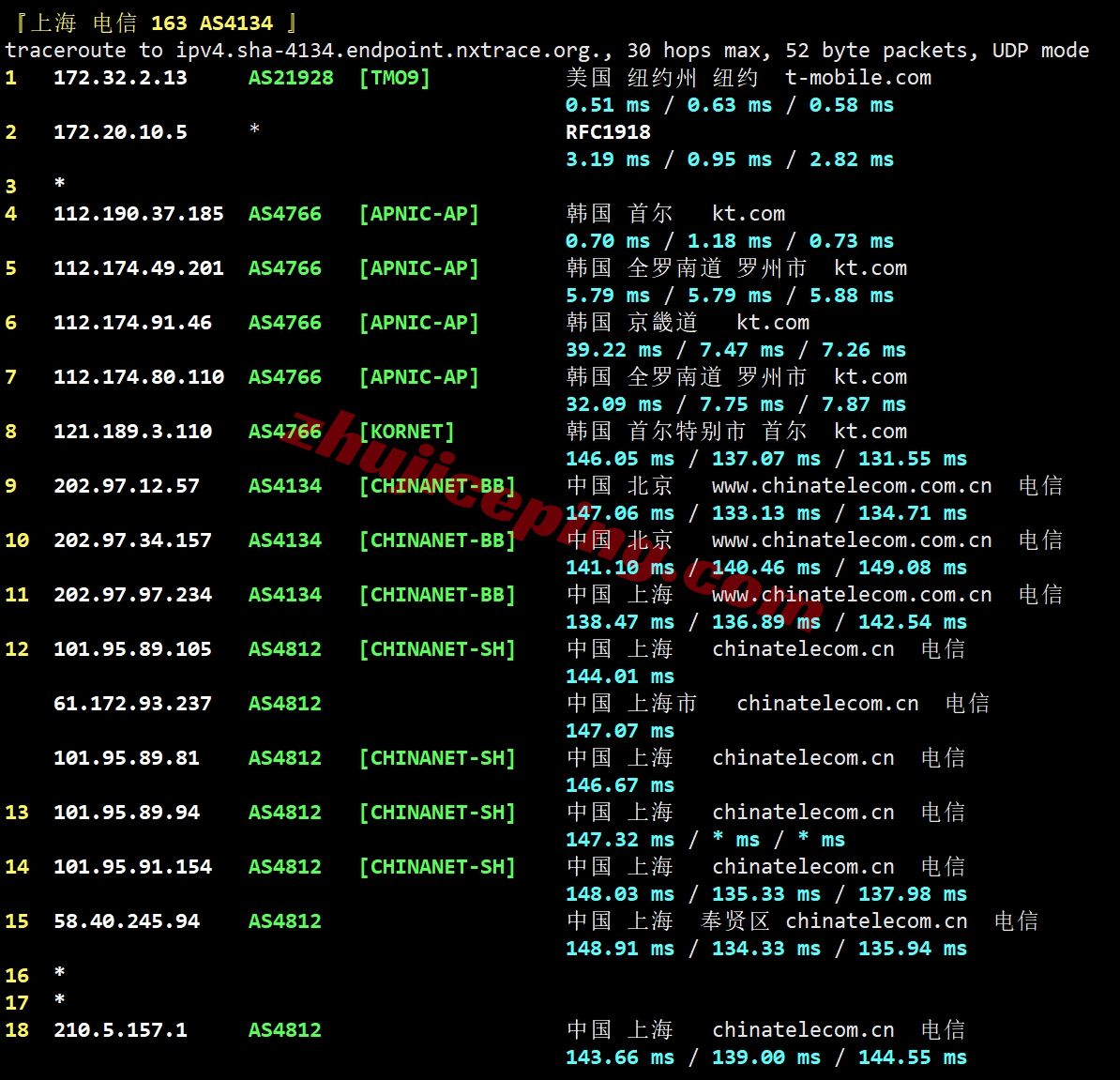
Task: Select IP address 101.95.89.94
Action: [127, 813]
